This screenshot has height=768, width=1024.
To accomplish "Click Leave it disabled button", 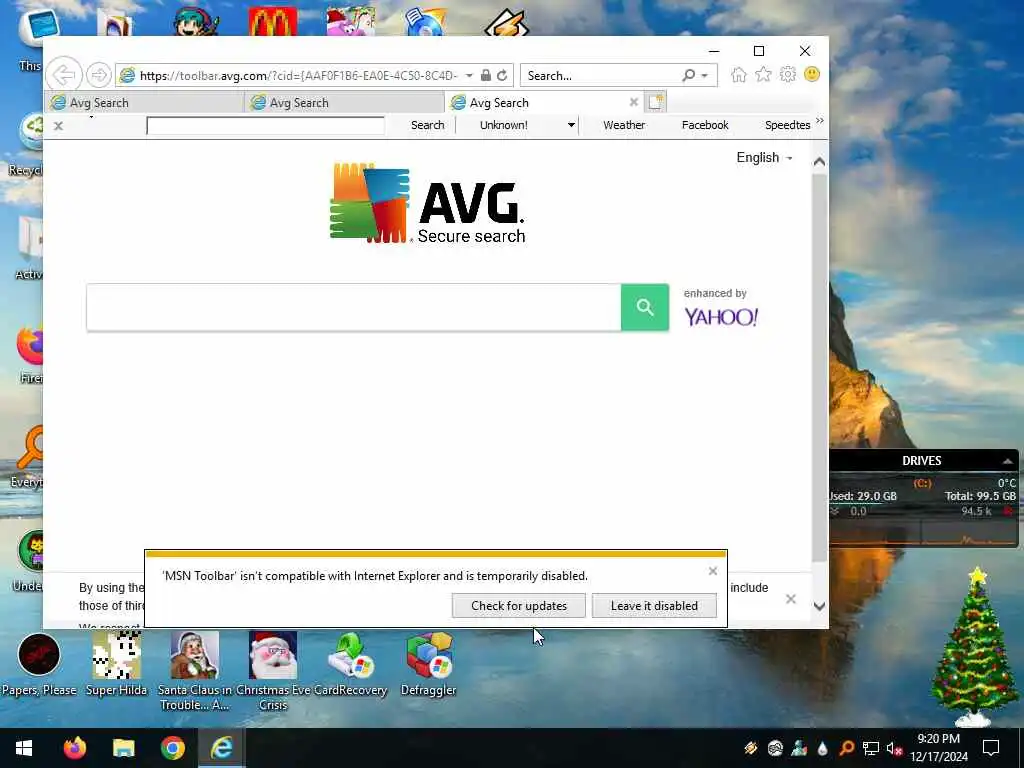I will click(x=654, y=605).
